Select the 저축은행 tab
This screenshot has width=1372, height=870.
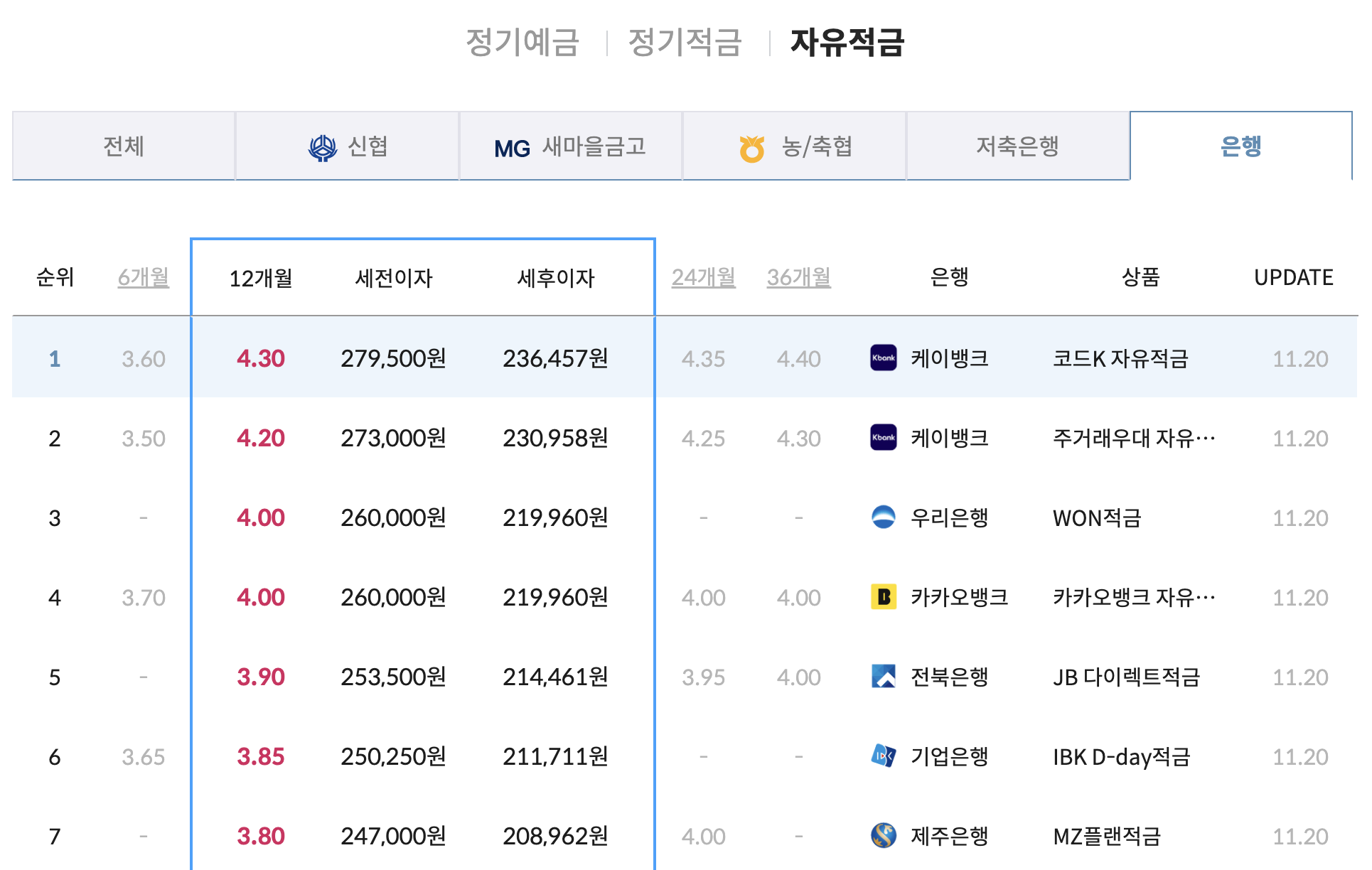coord(1017,146)
